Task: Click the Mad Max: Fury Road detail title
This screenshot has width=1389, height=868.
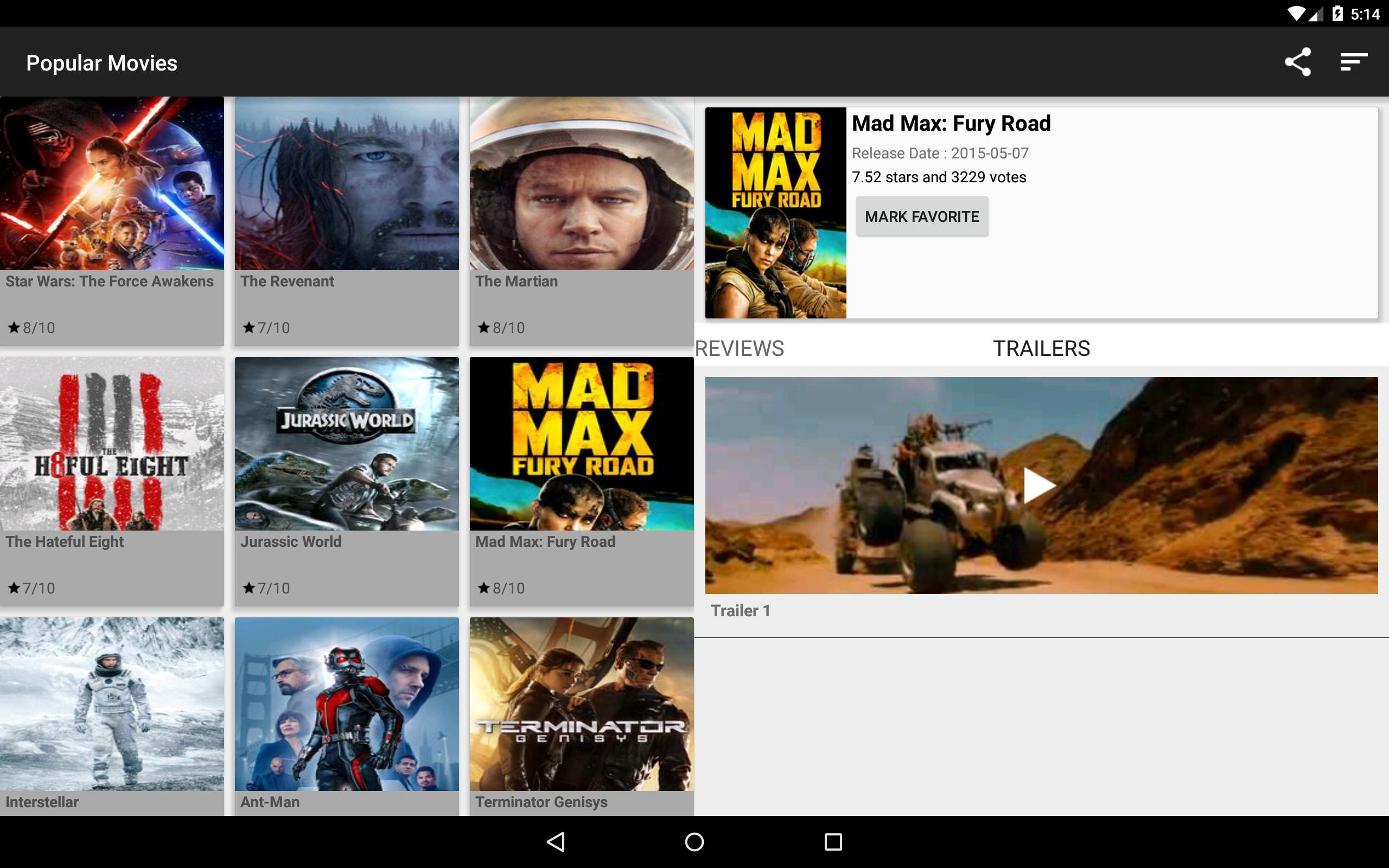Action: [951, 124]
